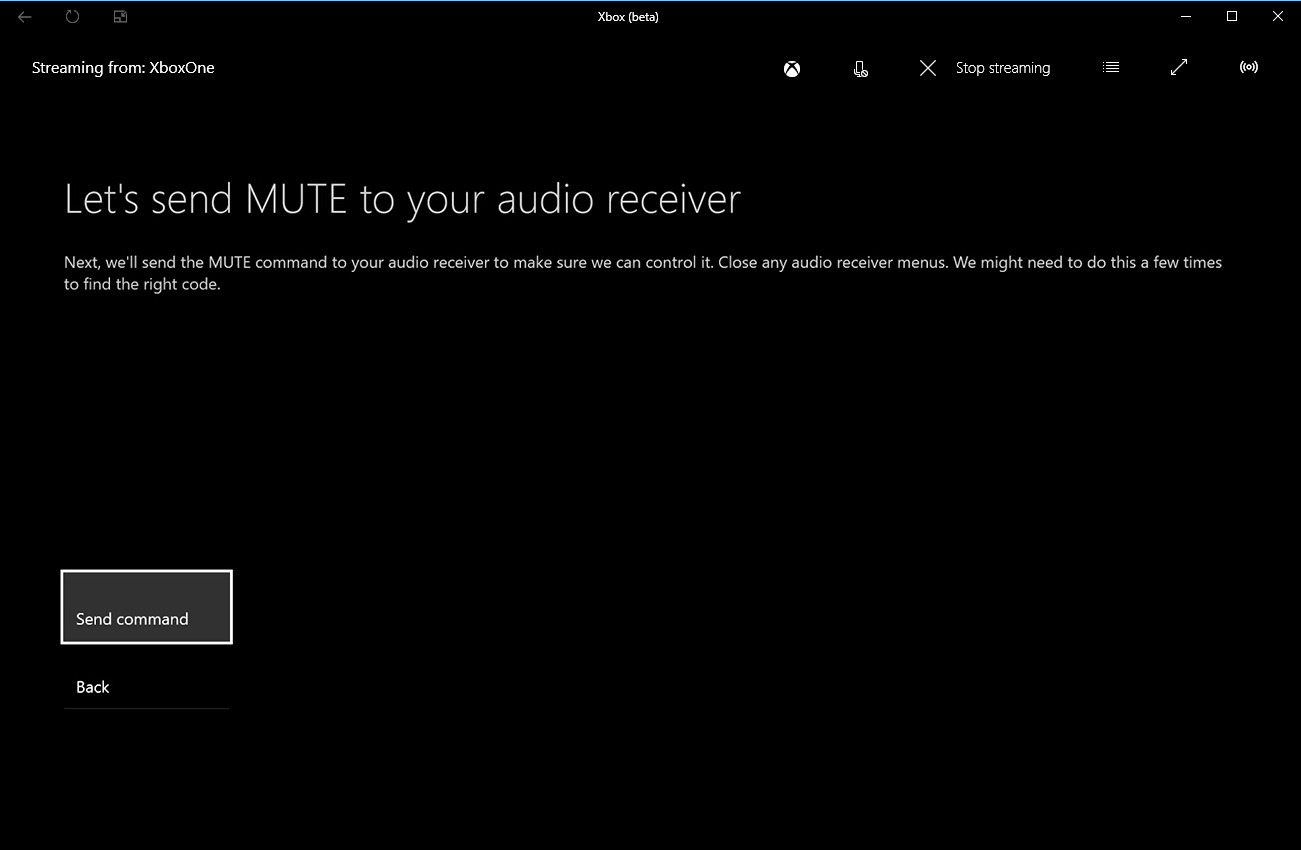Screen dimensions: 1301x850
Task: Enter fullscreen using the diagonal arrows icon
Action: coord(1178,67)
